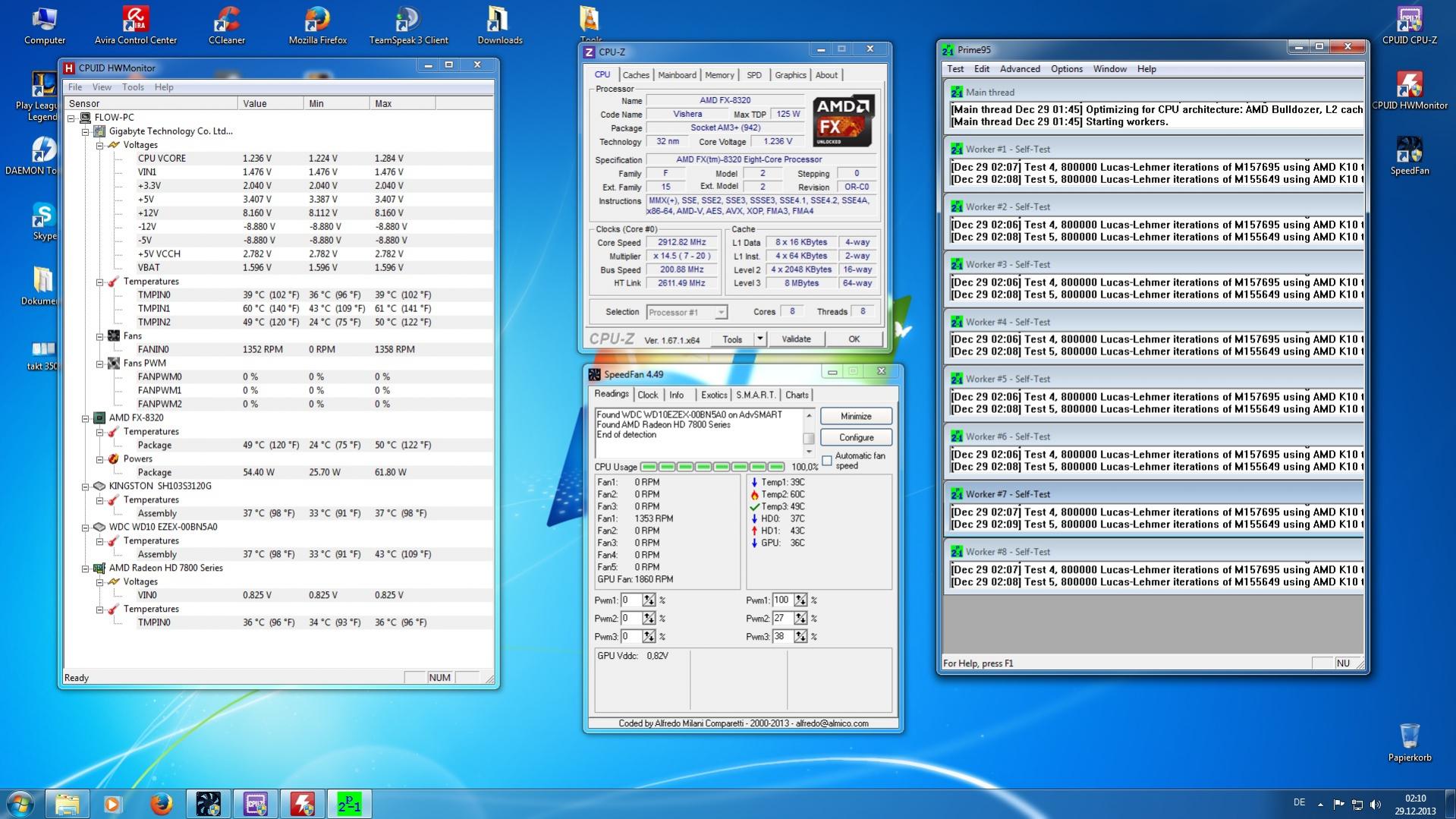Click the Prime95 icon in the taskbar
This screenshot has width=1456, height=819.
coord(349,804)
